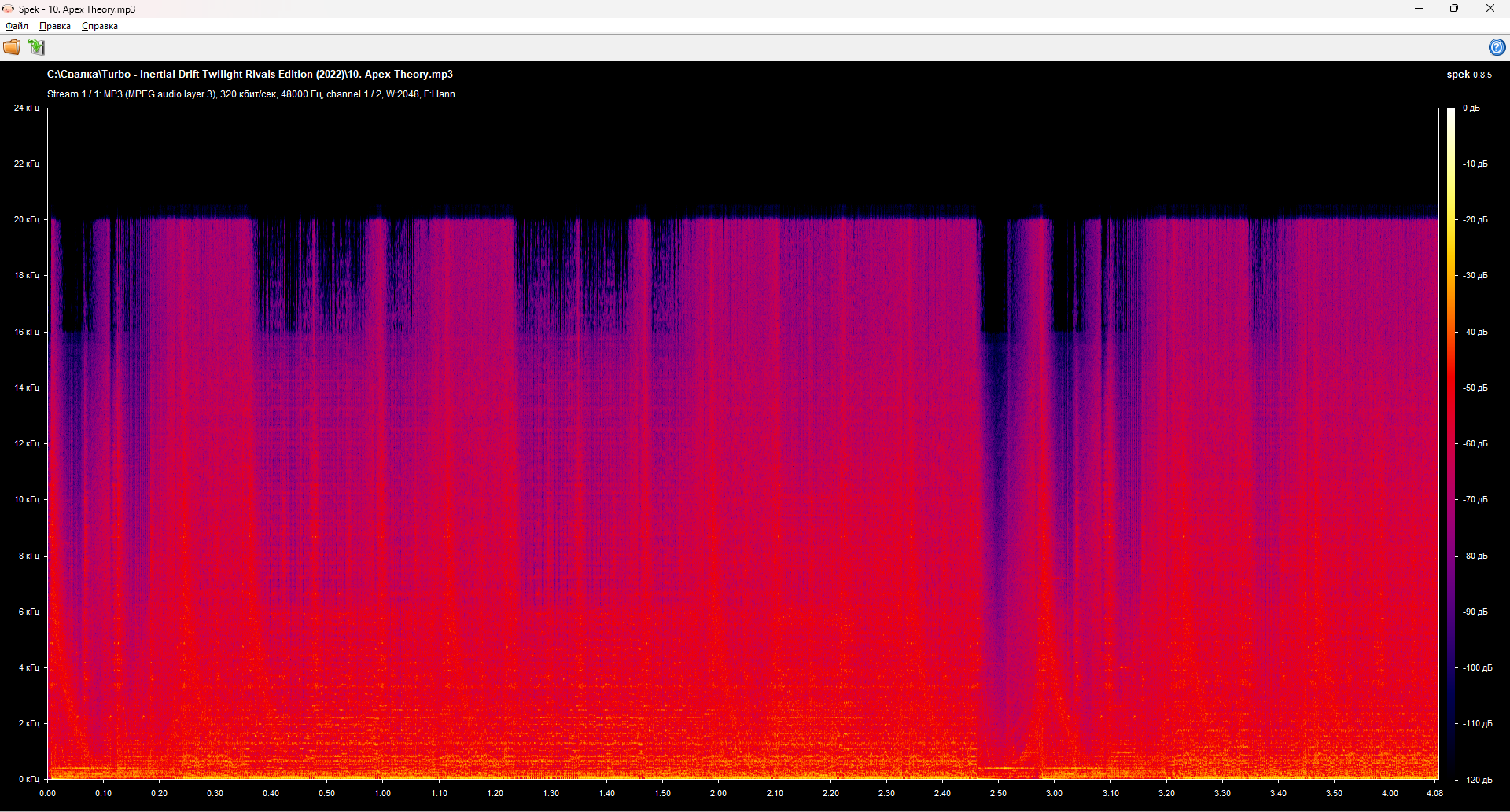Image resolution: width=1510 pixels, height=812 pixels.
Task: Click the 4:08 end time label
Action: tap(1434, 793)
